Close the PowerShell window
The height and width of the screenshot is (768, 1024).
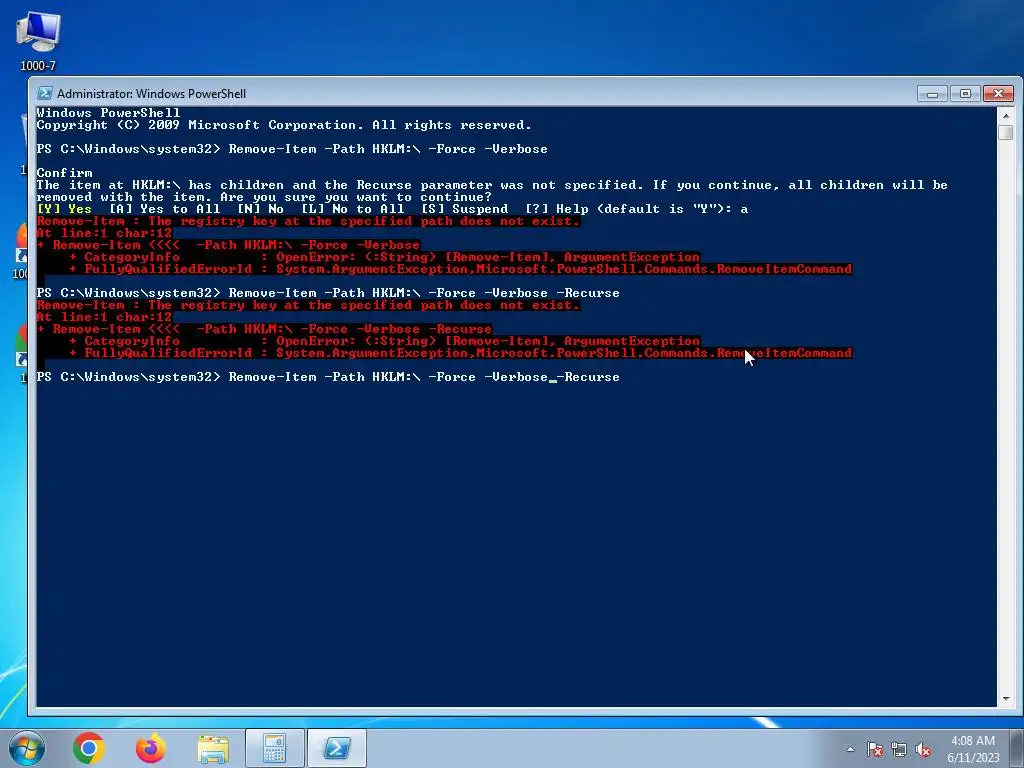click(999, 94)
